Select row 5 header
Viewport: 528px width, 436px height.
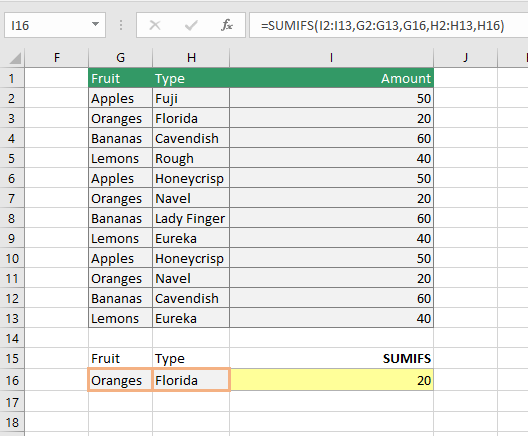[x=12, y=158]
